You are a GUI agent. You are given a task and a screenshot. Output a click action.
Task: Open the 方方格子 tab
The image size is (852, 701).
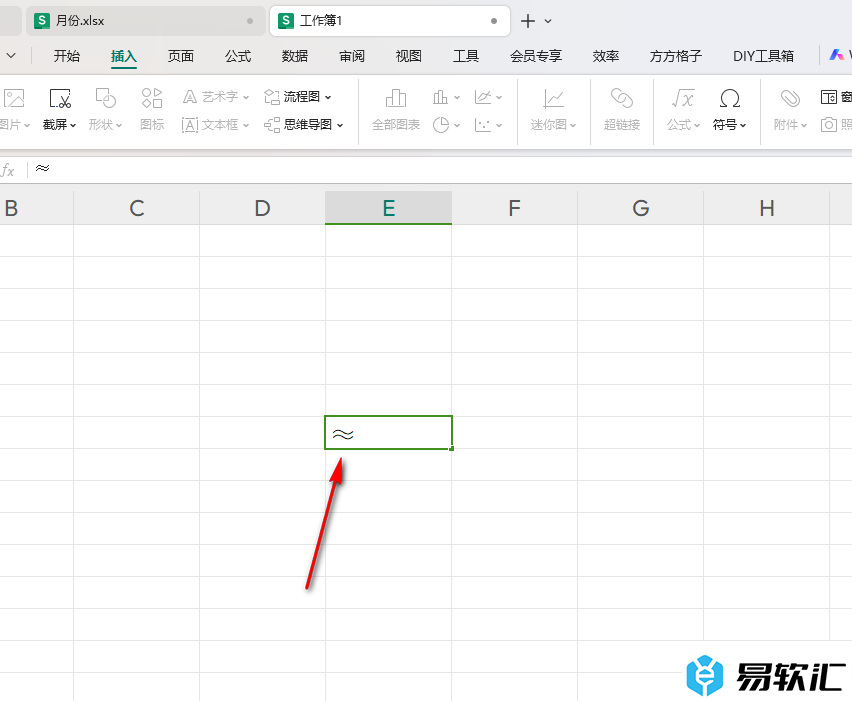(x=676, y=56)
